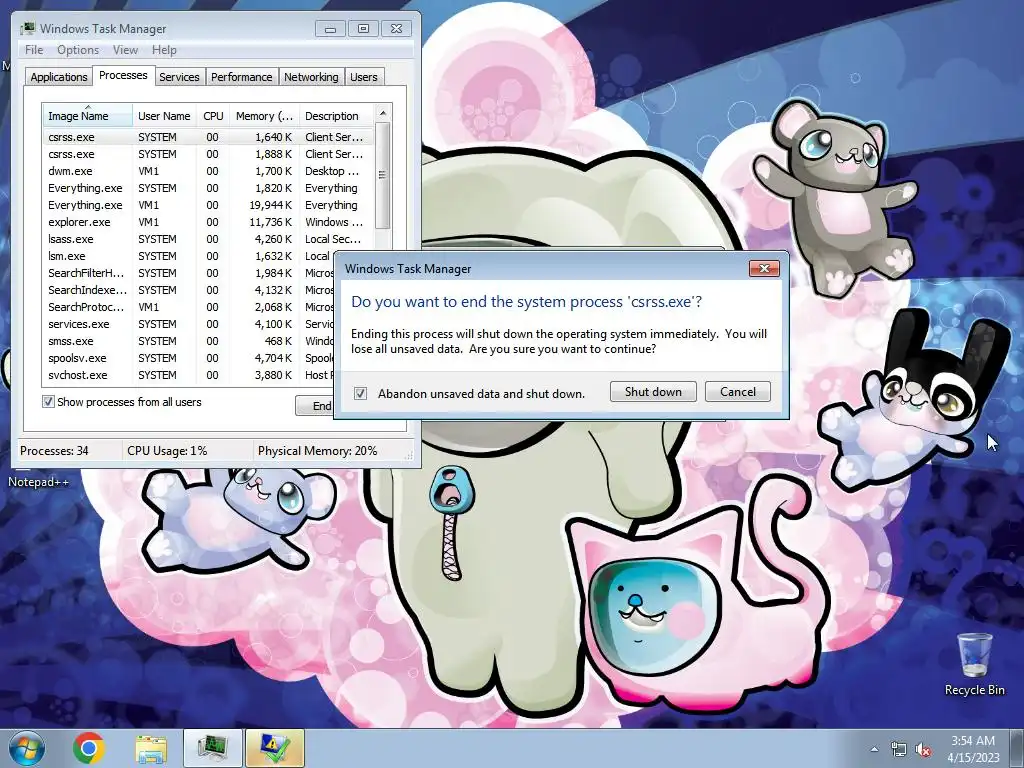Click 'CPU Usage: 1%' status bar entry

click(x=167, y=451)
